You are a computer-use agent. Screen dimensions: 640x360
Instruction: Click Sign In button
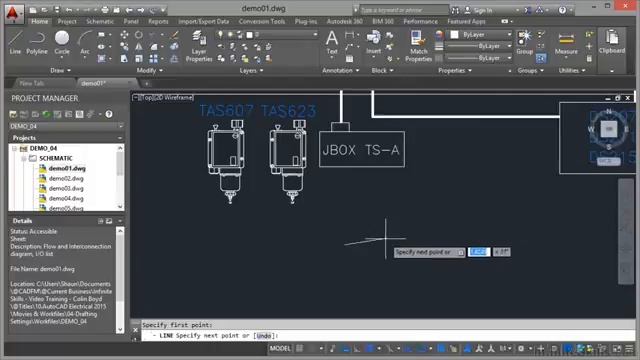478,10
